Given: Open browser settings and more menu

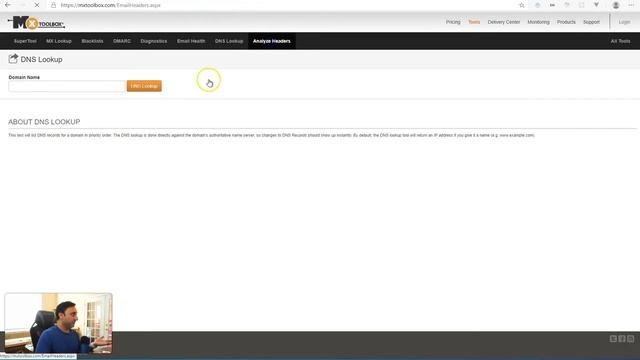Looking at the screenshot, I should click(x=631, y=5).
